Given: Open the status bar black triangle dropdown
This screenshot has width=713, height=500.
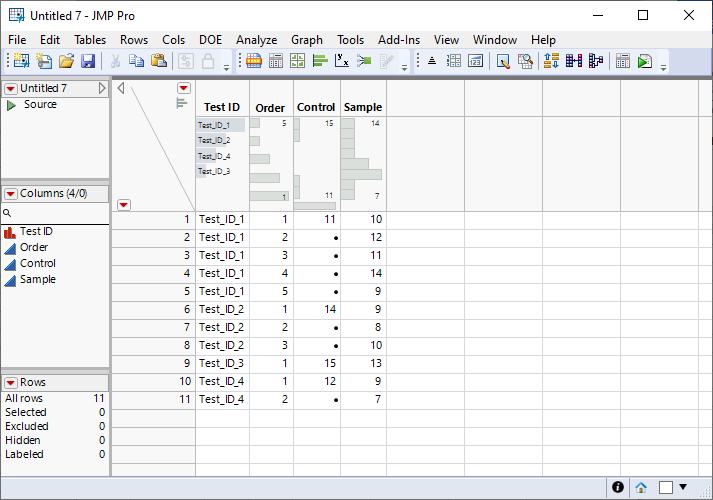Looking at the screenshot, I should (x=683, y=487).
